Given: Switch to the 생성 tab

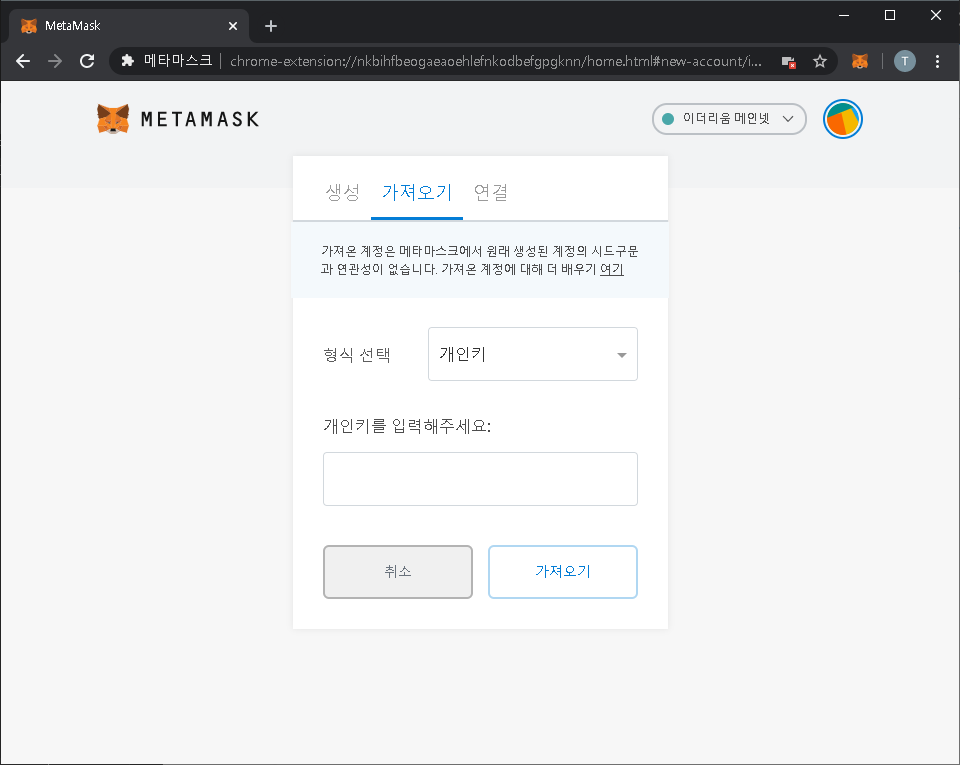Looking at the screenshot, I should 342,192.
